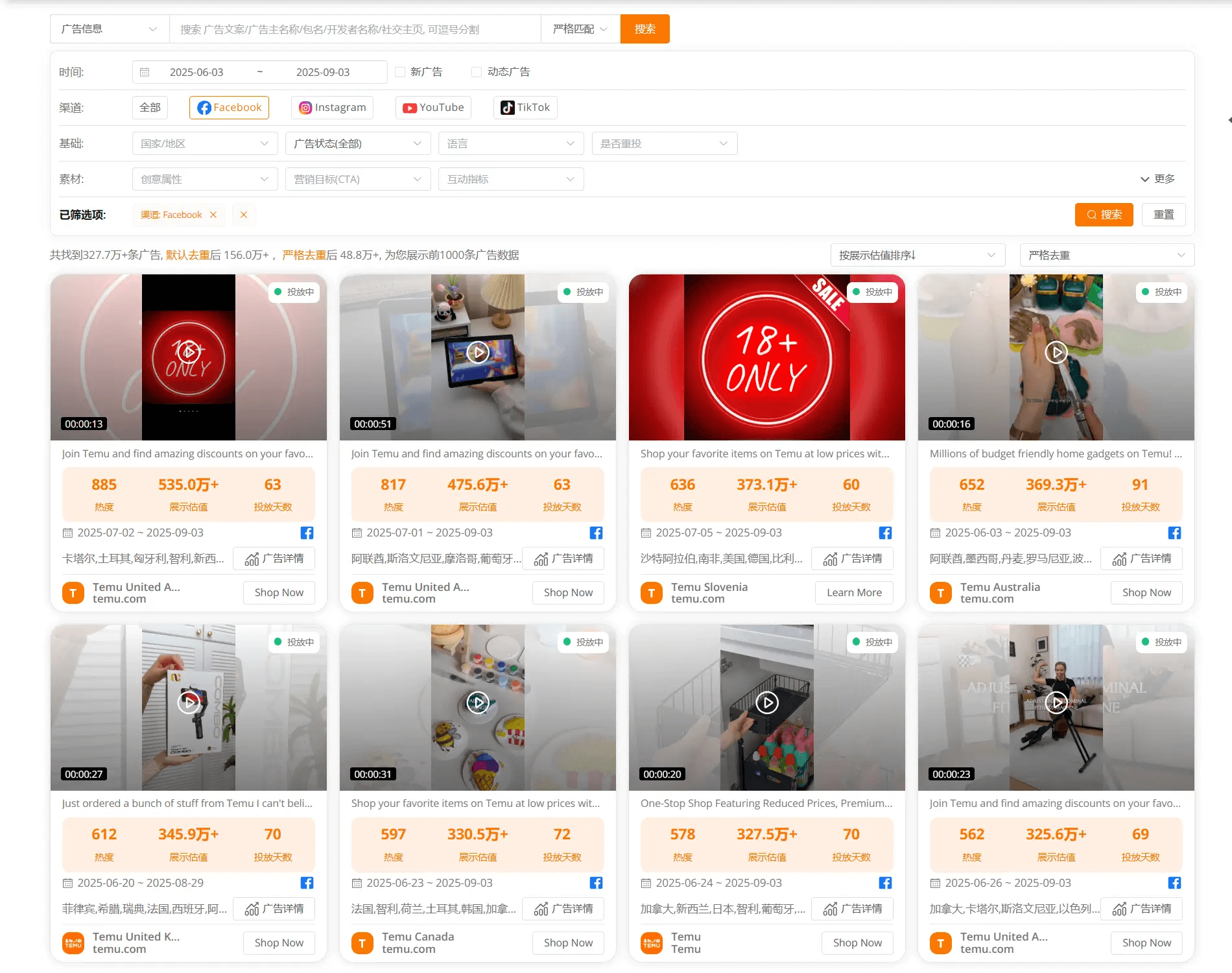Viewport: 1232px width, 973px height.
Task: Select the Facebook channel filter
Action: [x=229, y=108]
